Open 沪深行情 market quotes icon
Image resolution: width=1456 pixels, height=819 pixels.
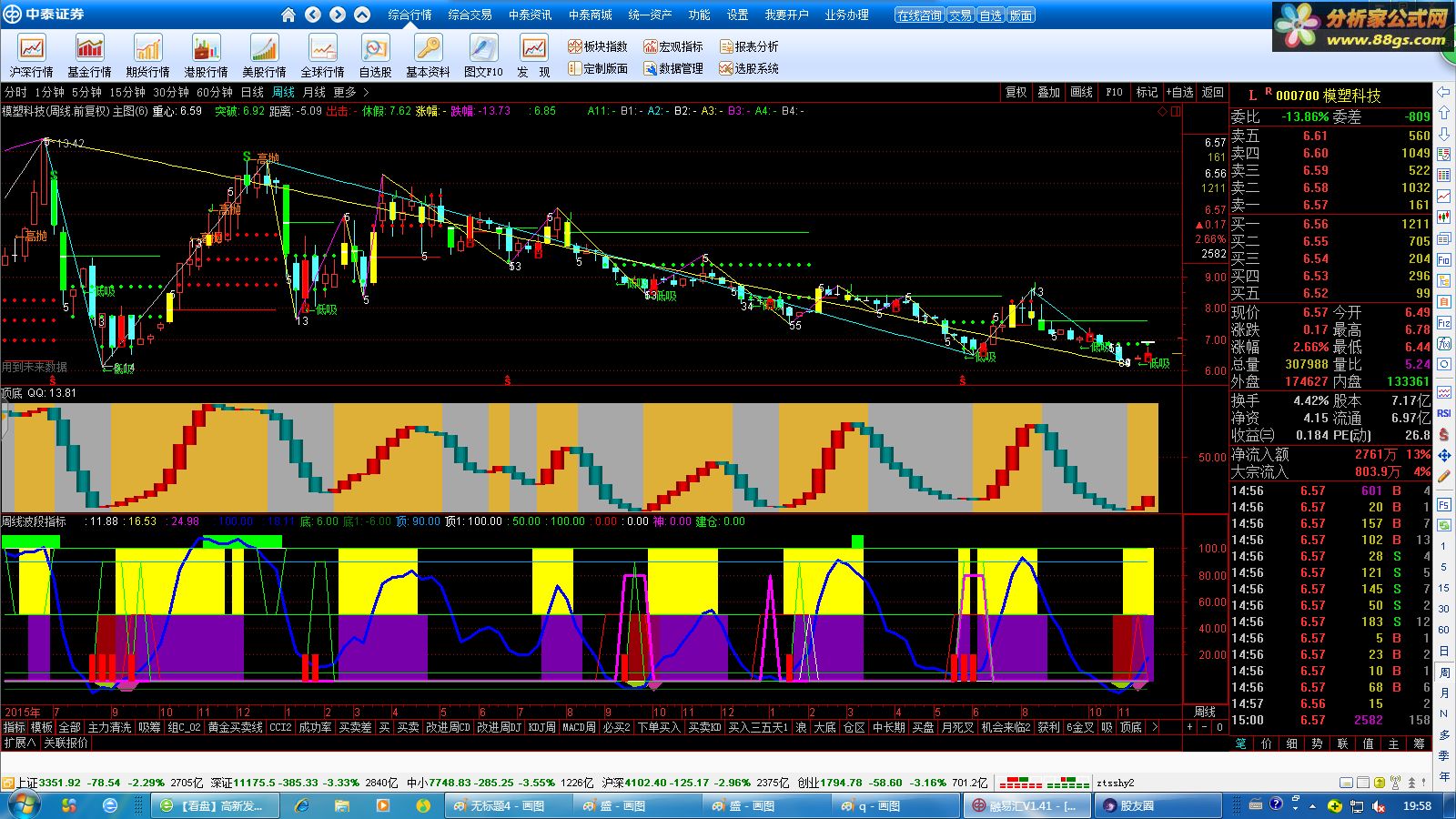point(32,56)
